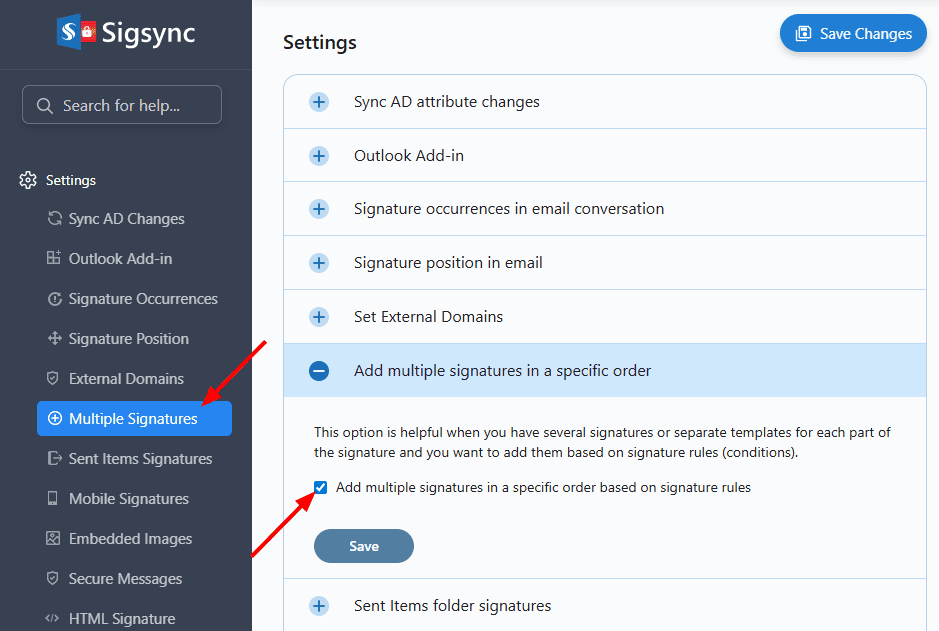This screenshot has height=631, width=939.
Task: Click the External Domains shield icon
Action: pos(54,379)
